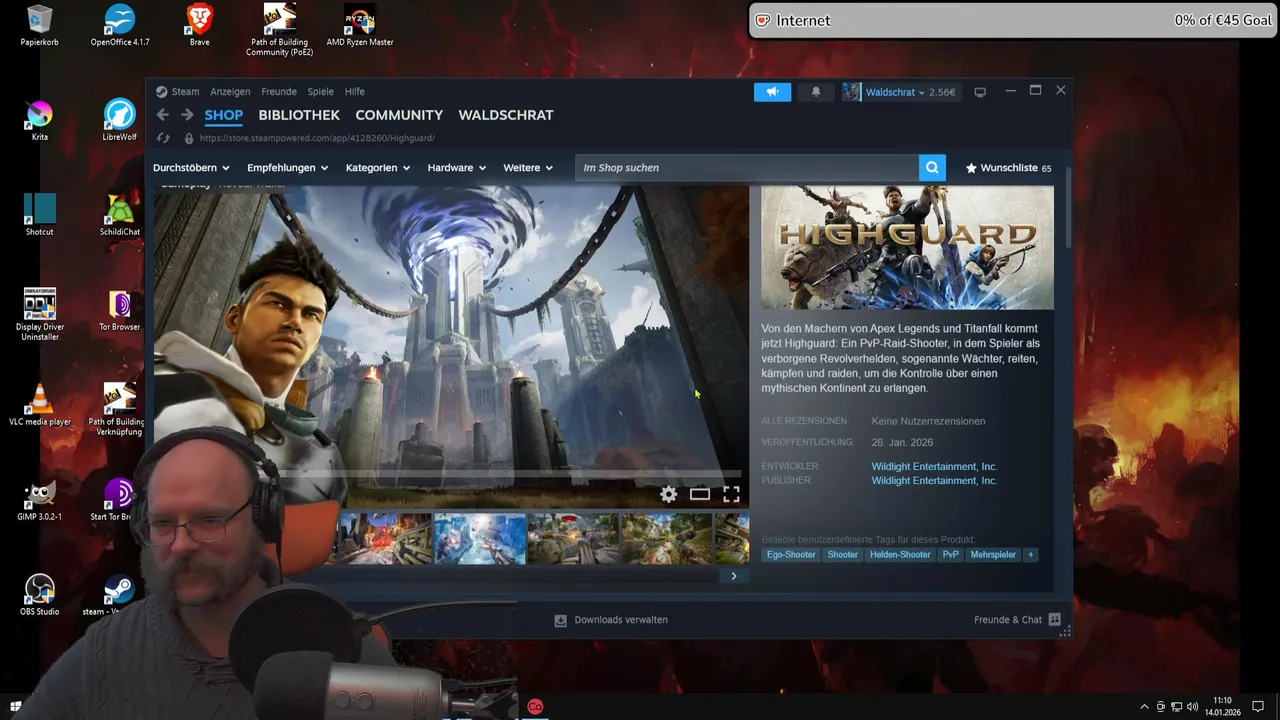This screenshot has width=1280, height=720.
Task: Open developer link Wildlight Entertainment, Inc.
Action: click(x=934, y=467)
